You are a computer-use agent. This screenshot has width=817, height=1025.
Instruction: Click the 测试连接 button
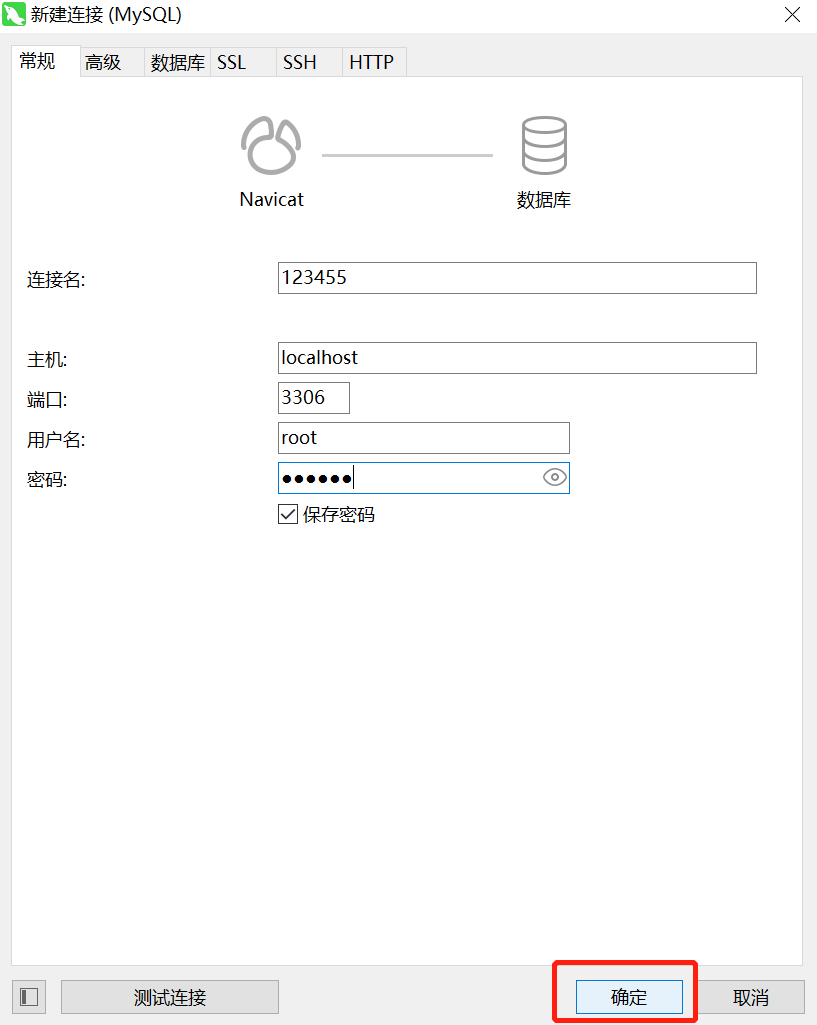coord(170,997)
